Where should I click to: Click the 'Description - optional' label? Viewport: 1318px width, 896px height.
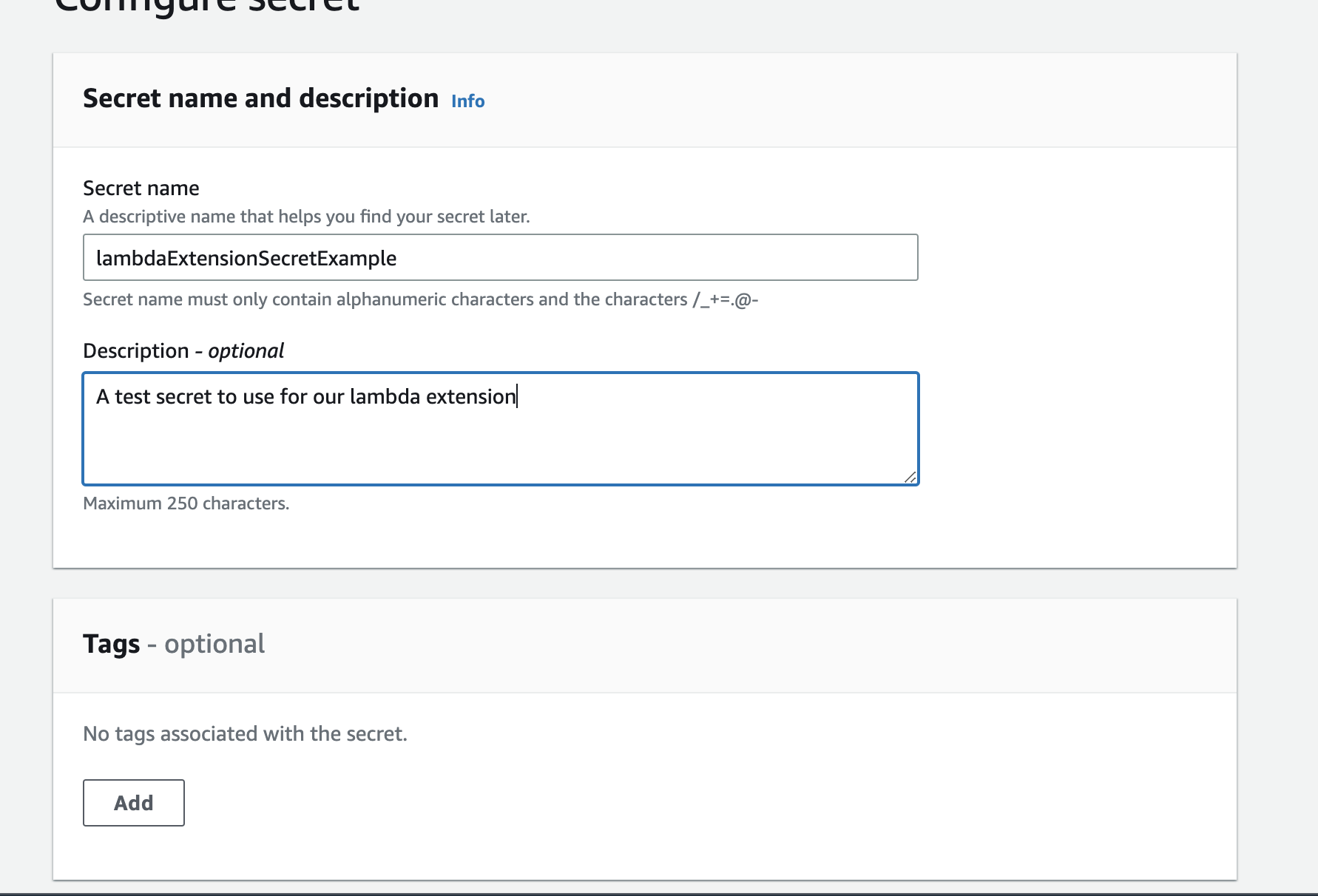(x=183, y=350)
